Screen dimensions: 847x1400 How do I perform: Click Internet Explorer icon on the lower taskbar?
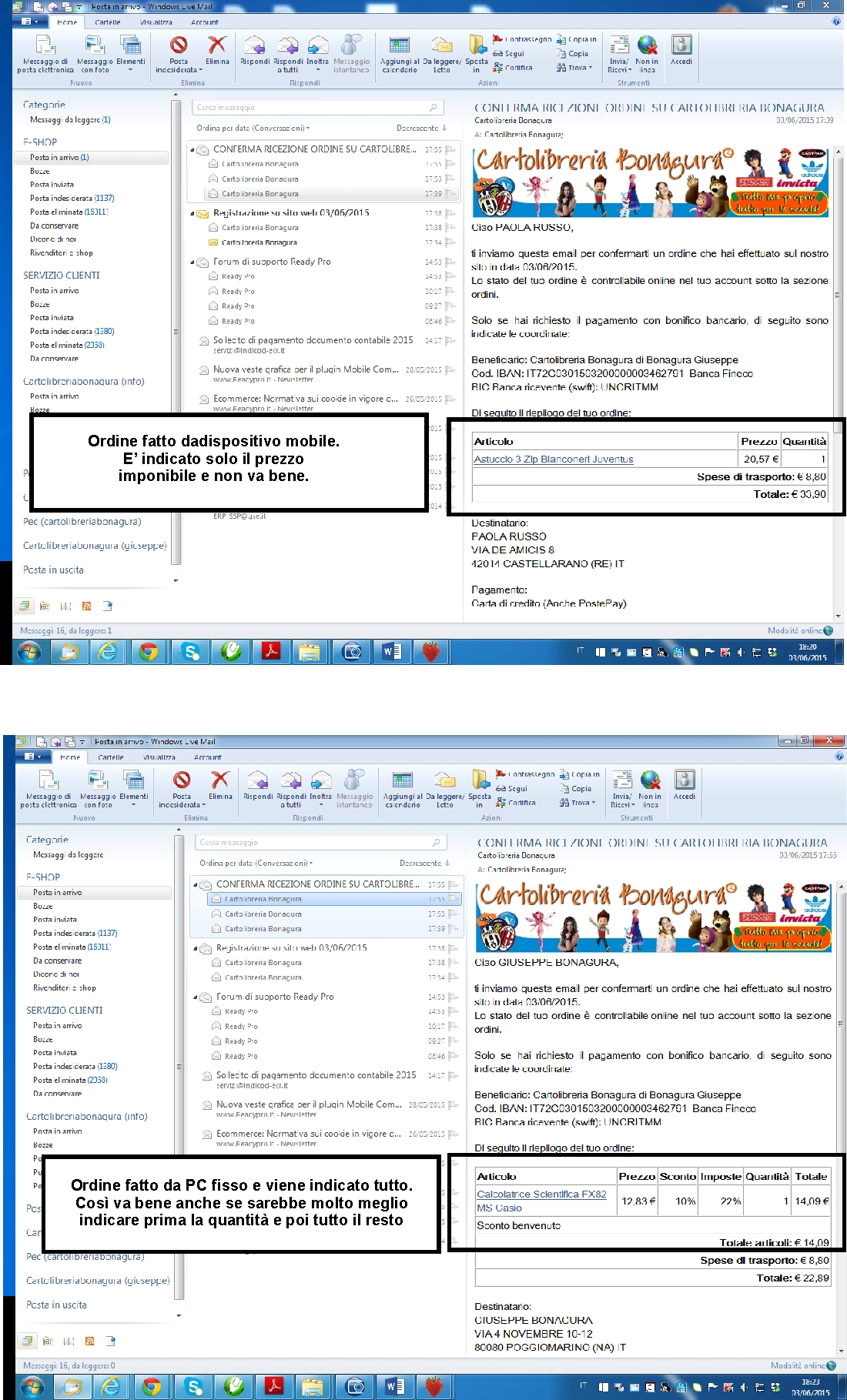(112, 1387)
